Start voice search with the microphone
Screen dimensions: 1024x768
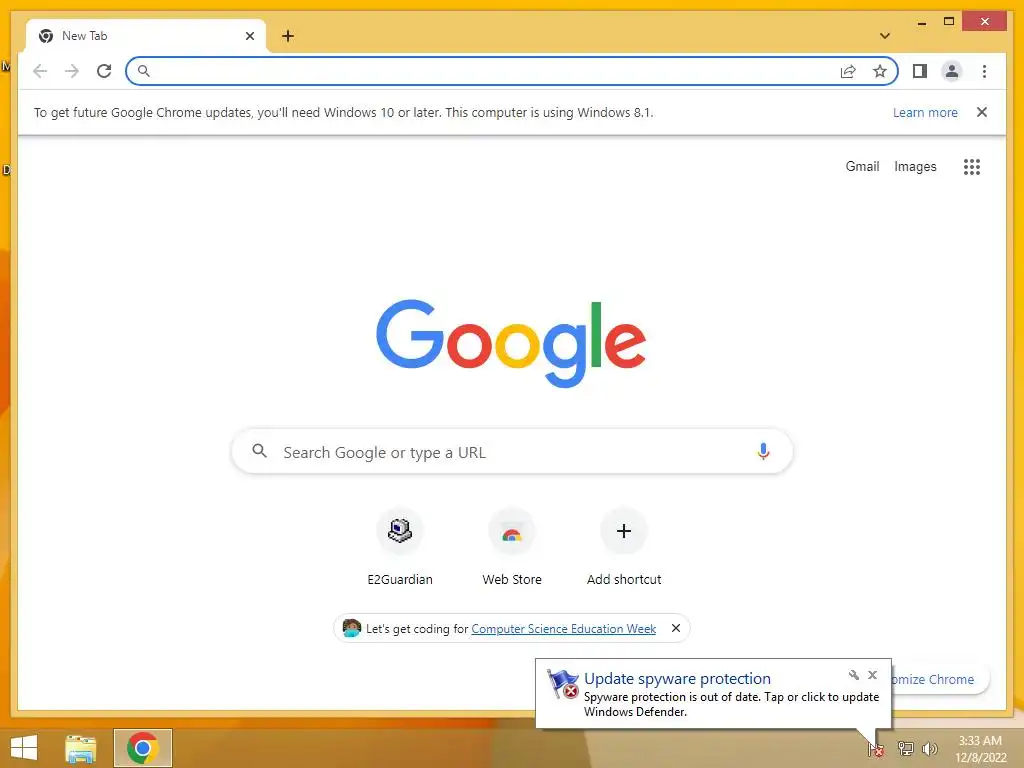763,451
